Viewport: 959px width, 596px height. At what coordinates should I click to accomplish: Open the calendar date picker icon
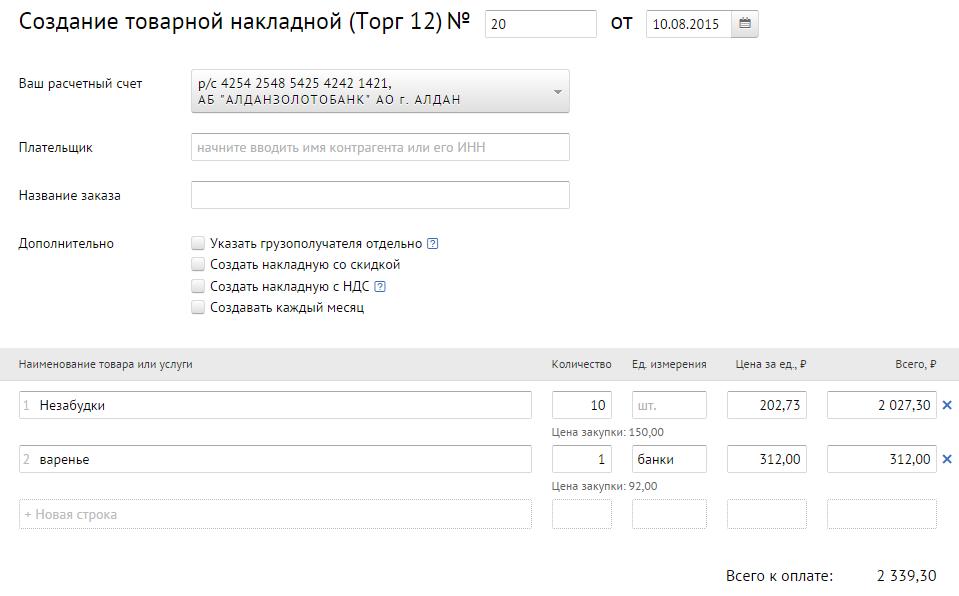click(x=744, y=24)
